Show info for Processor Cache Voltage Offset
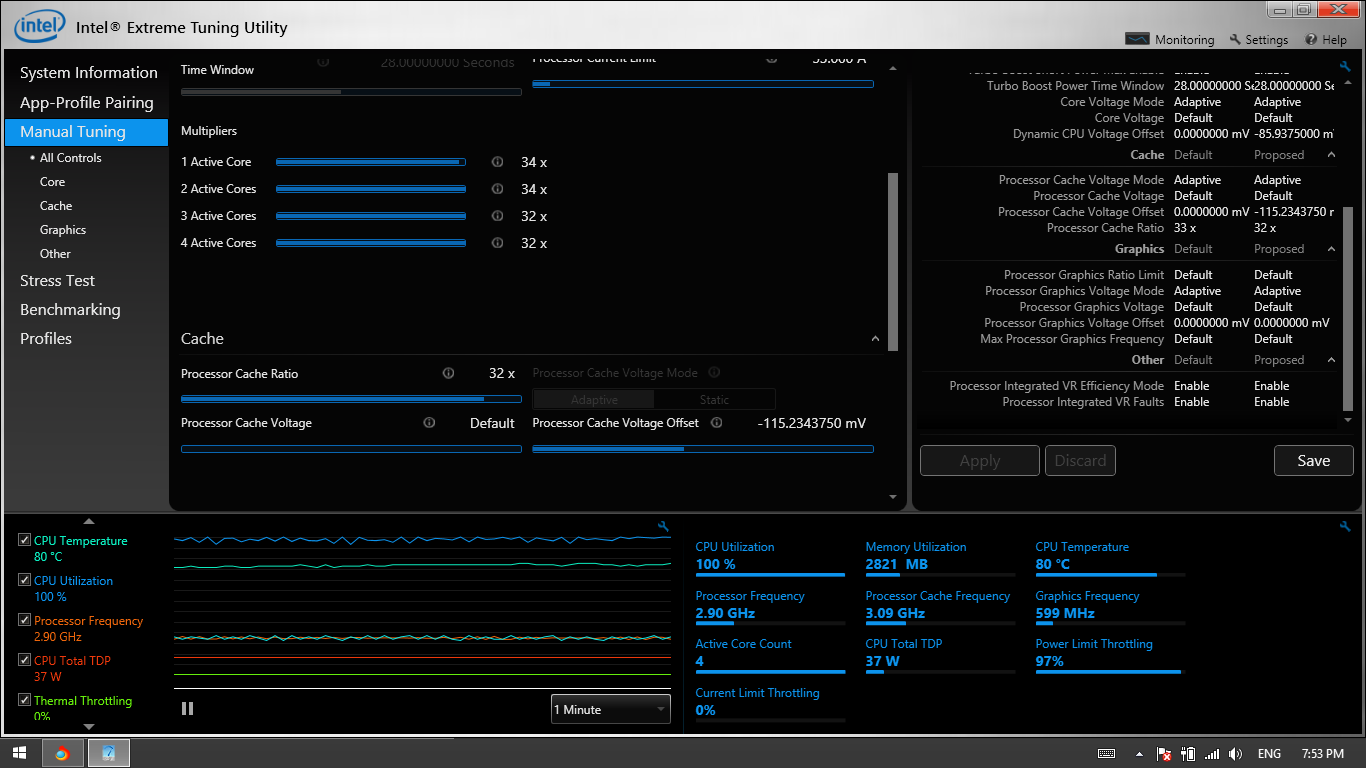 pyautogui.click(x=717, y=423)
